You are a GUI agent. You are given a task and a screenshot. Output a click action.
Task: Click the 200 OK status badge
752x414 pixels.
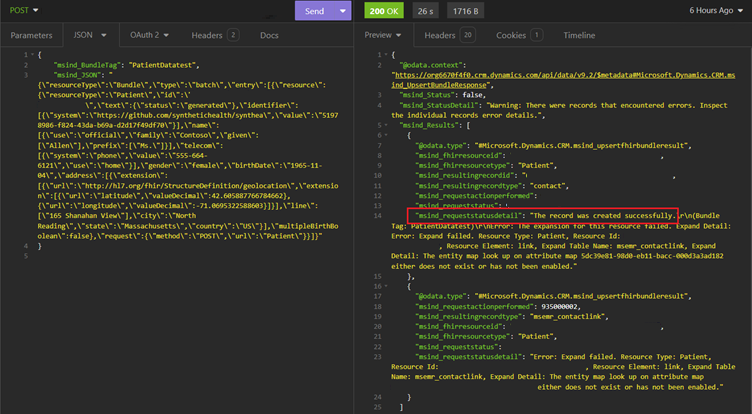(384, 11)
